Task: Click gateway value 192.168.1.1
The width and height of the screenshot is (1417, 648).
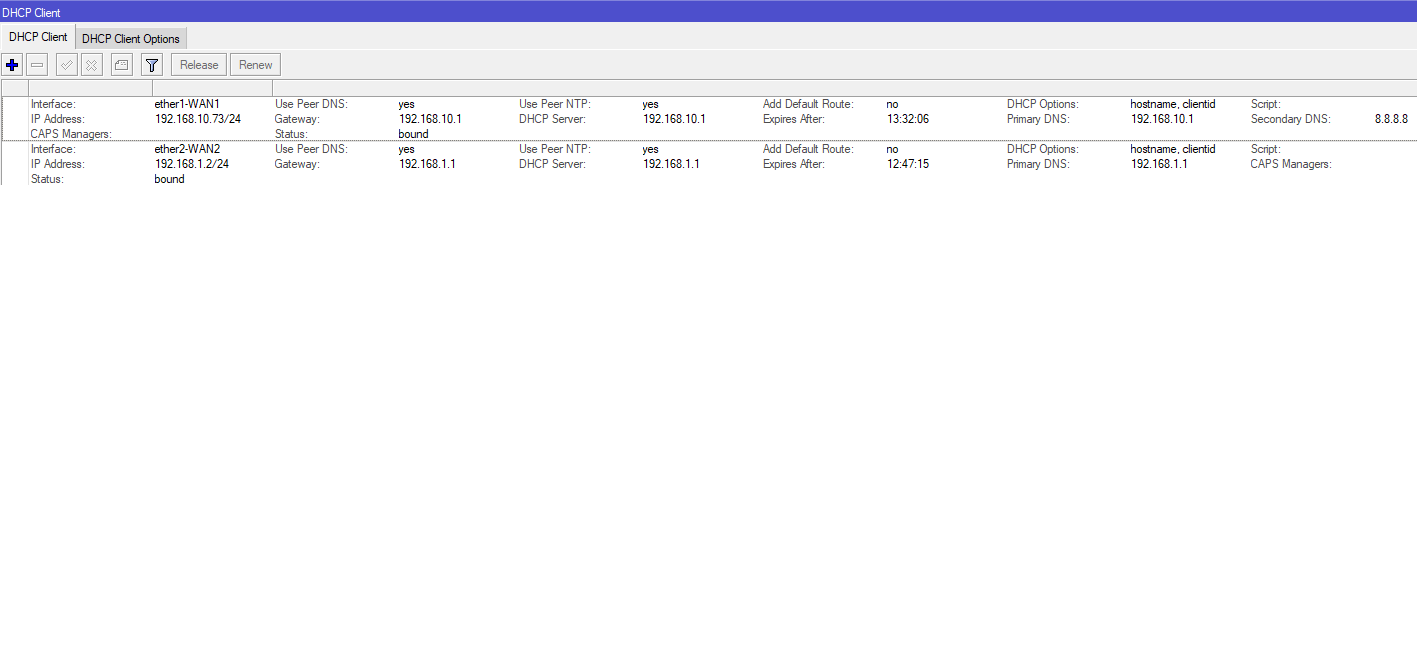Action: [x=427, y=164]
